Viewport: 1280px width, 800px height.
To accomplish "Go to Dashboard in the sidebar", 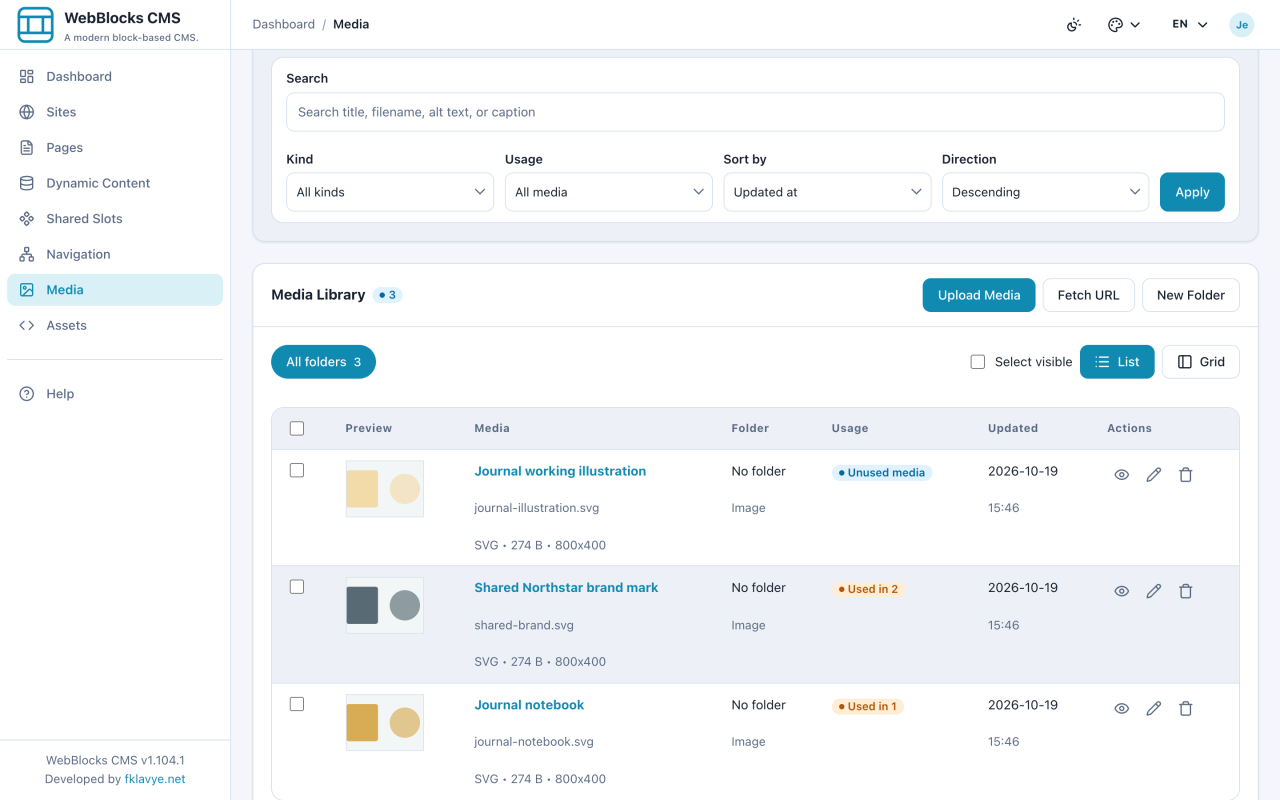I will pos(115,76).
